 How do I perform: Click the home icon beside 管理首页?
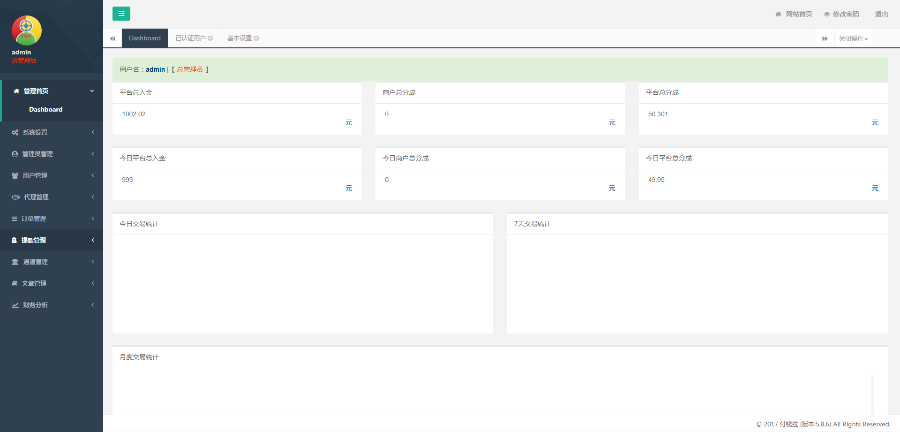point(15,90)
